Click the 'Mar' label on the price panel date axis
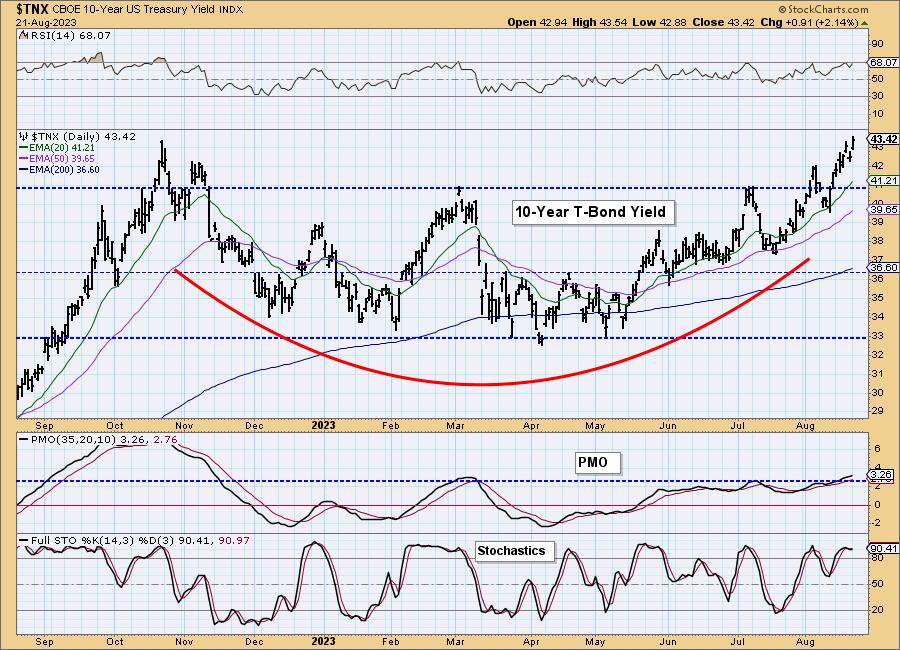 456,425
